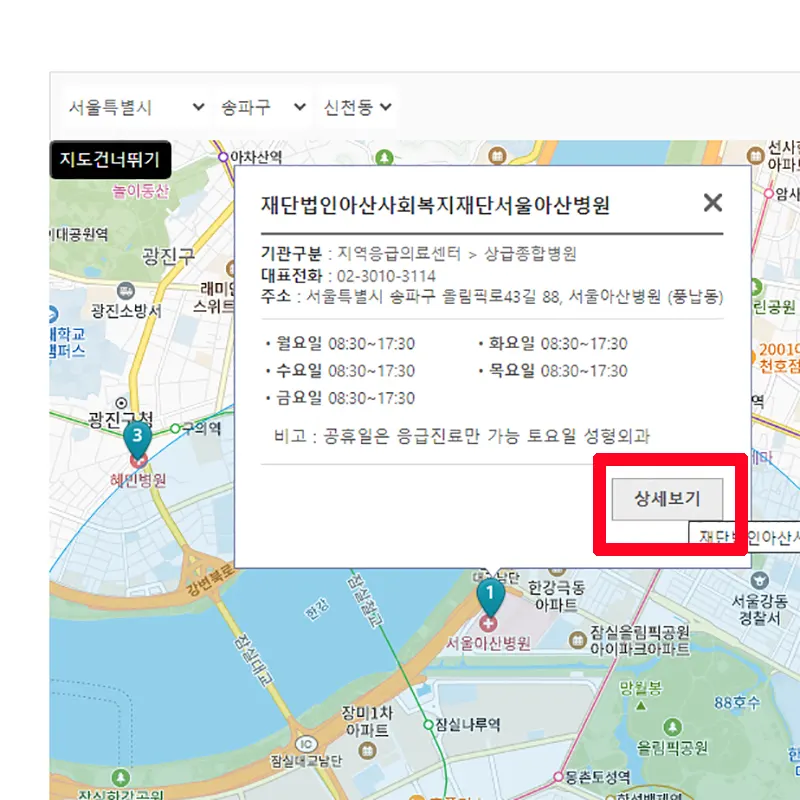The height and width of the screenshot is (800, 800).
Task: Click the 광진소방서 fire station icon
Action: coord(126,291)
